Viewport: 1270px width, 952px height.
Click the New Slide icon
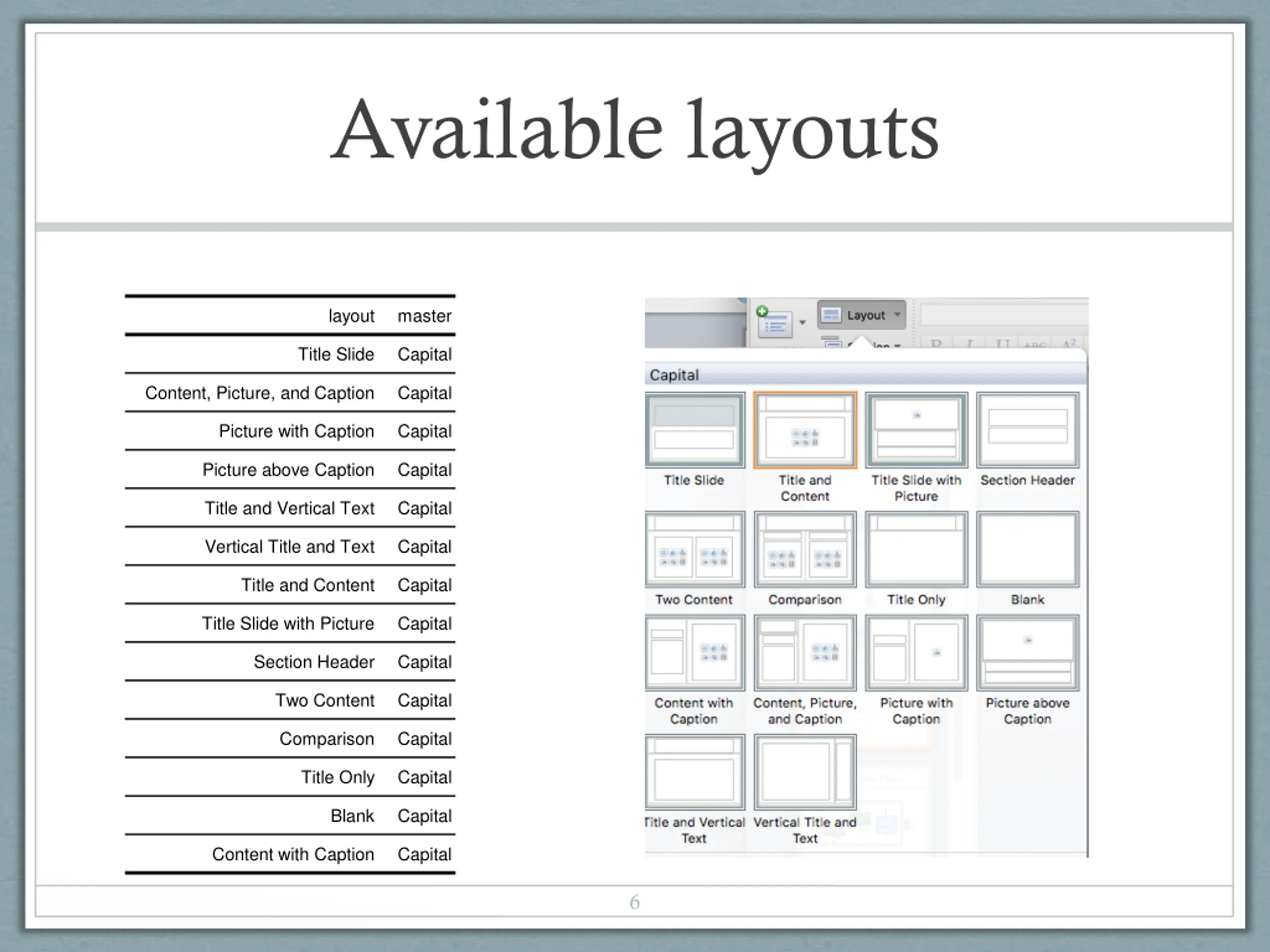click(774, 322)
